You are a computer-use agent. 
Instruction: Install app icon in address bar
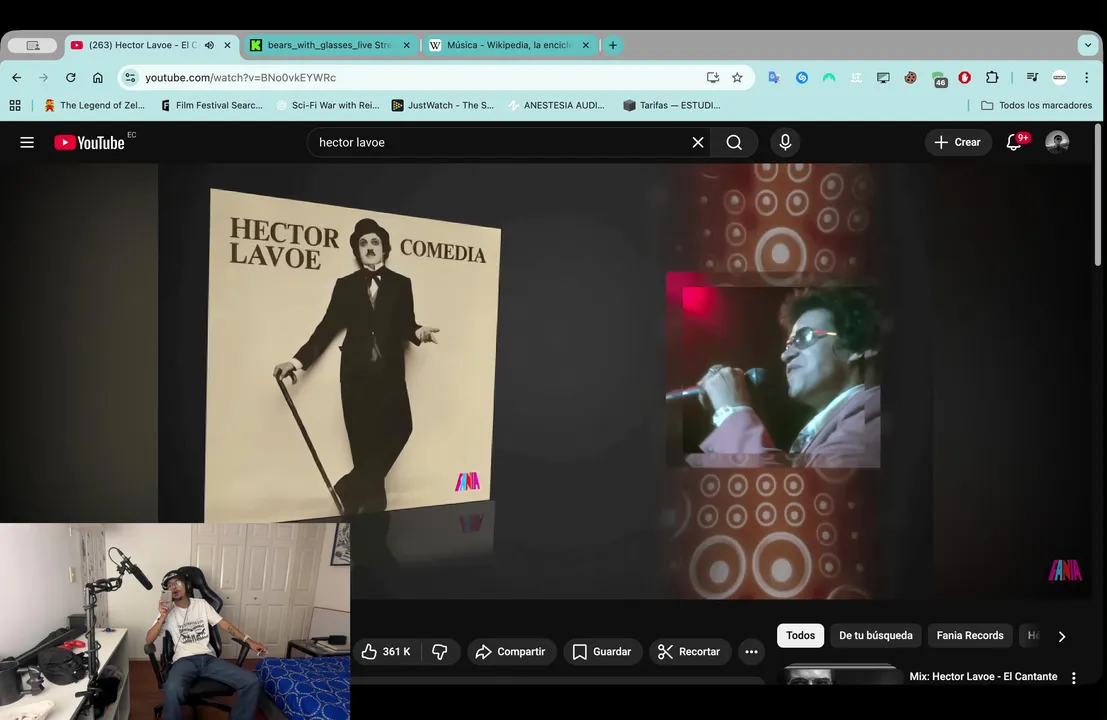(x=713, y=78)
